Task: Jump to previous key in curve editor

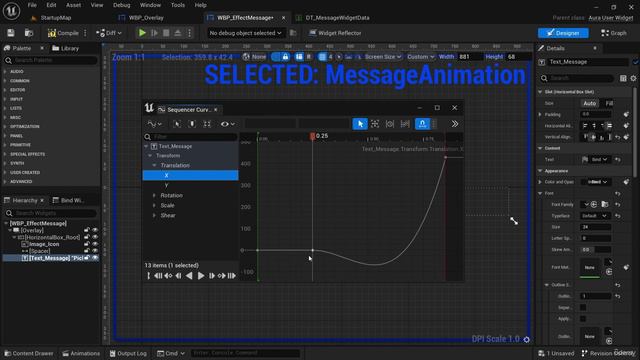Action: tap(168, 276)
